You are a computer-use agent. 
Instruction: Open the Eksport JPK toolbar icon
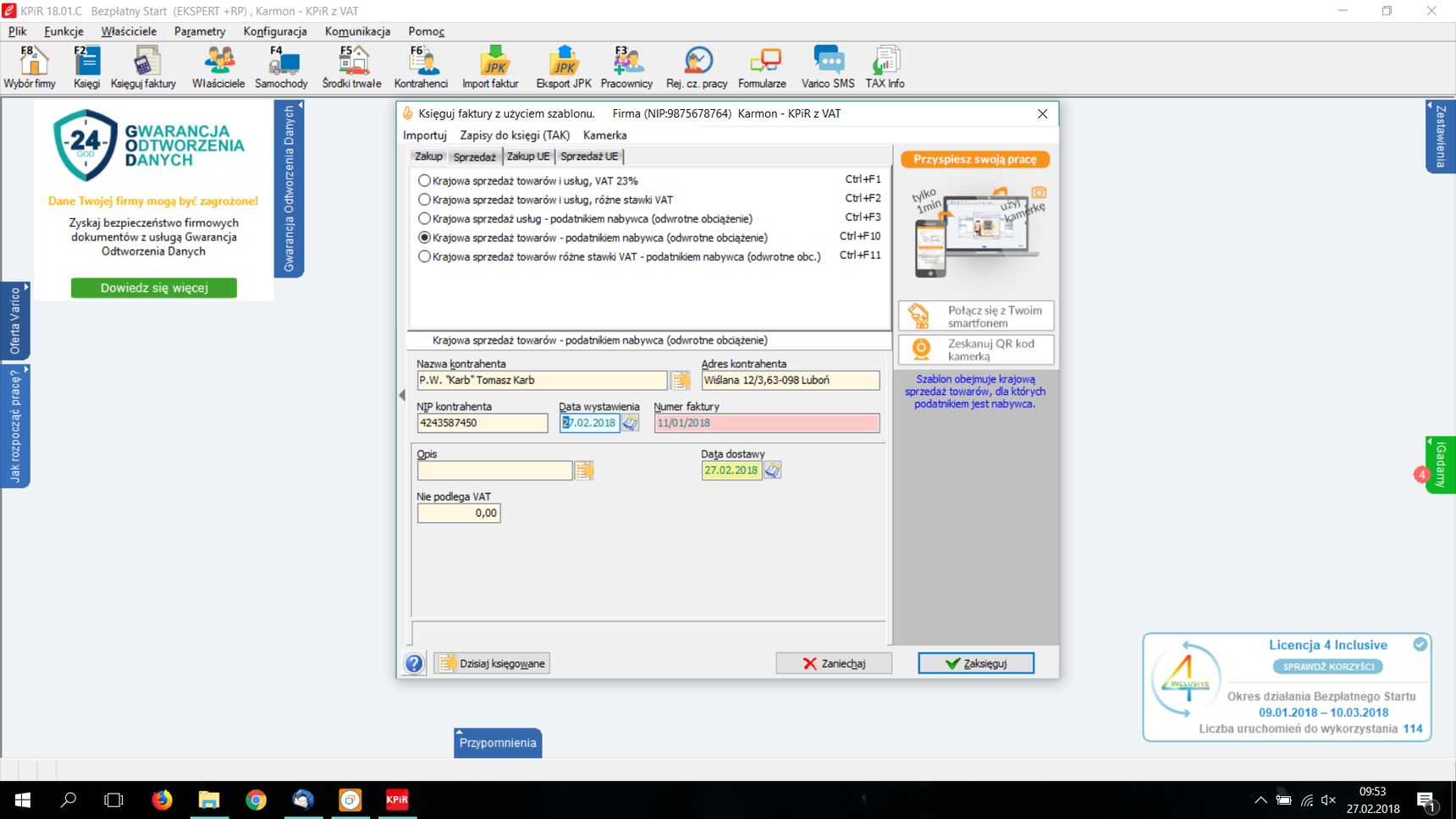coord(564,68)
